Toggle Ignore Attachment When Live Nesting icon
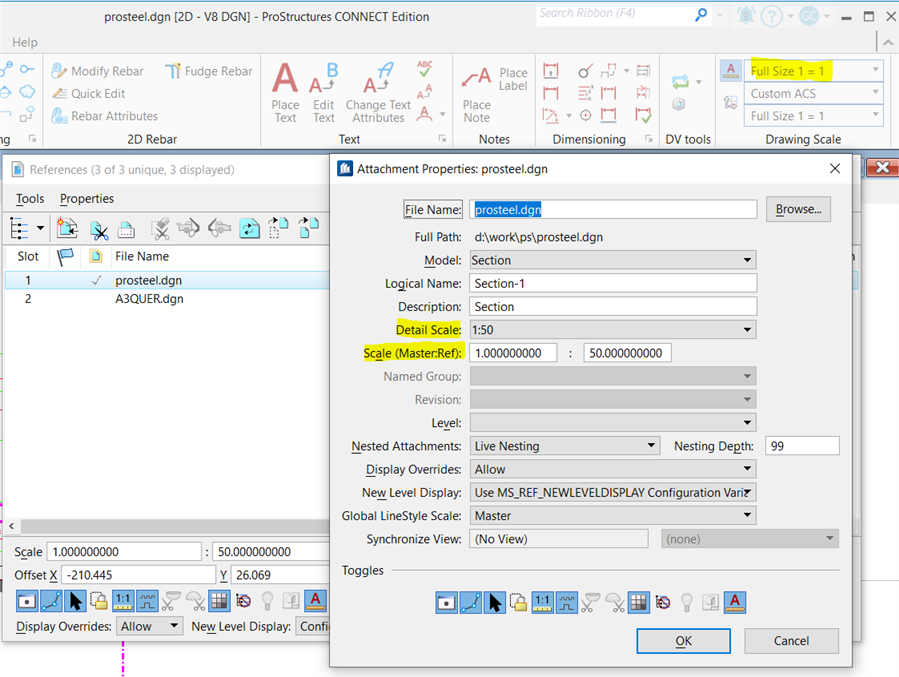This screenshot has width=899, height=677. pos(663,602)
